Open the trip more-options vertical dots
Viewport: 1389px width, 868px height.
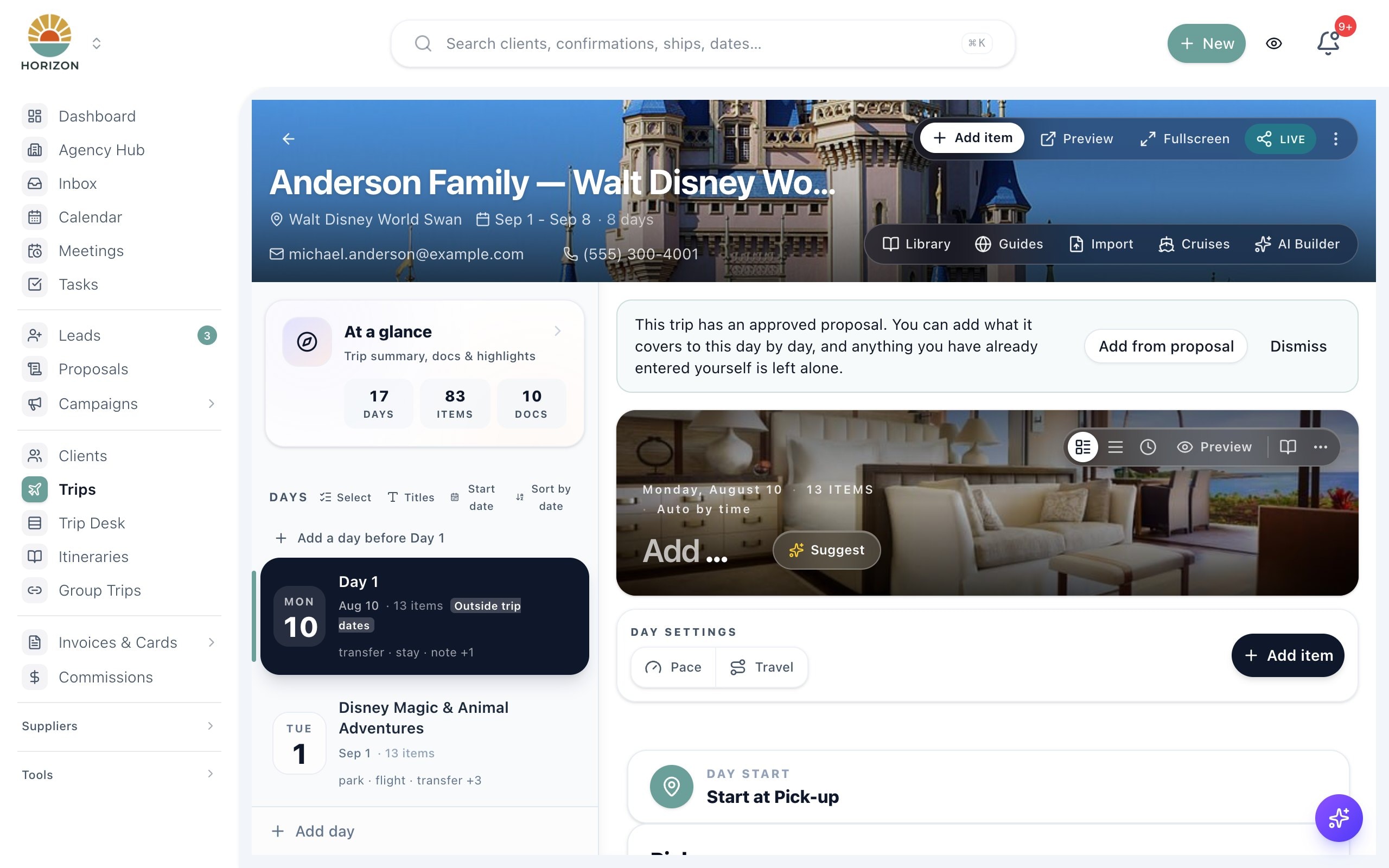click(x=1336, y=138)
